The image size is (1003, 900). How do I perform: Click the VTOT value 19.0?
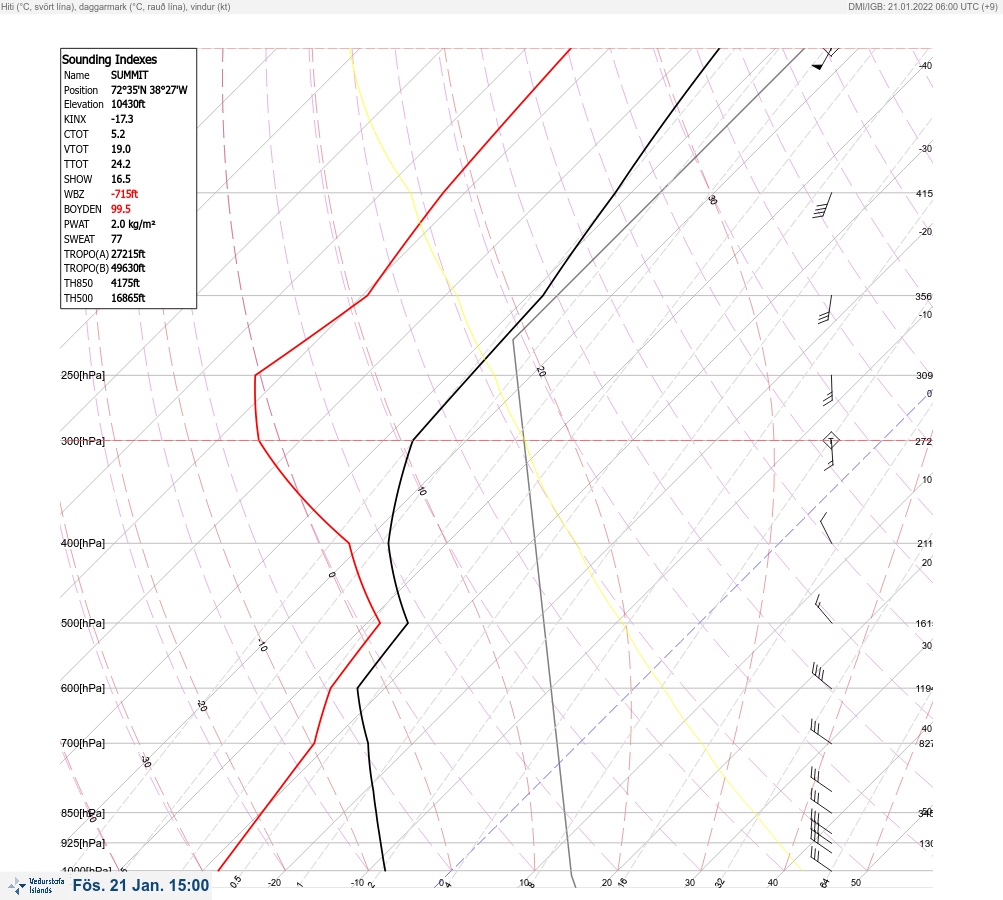[x=121, y=149]
